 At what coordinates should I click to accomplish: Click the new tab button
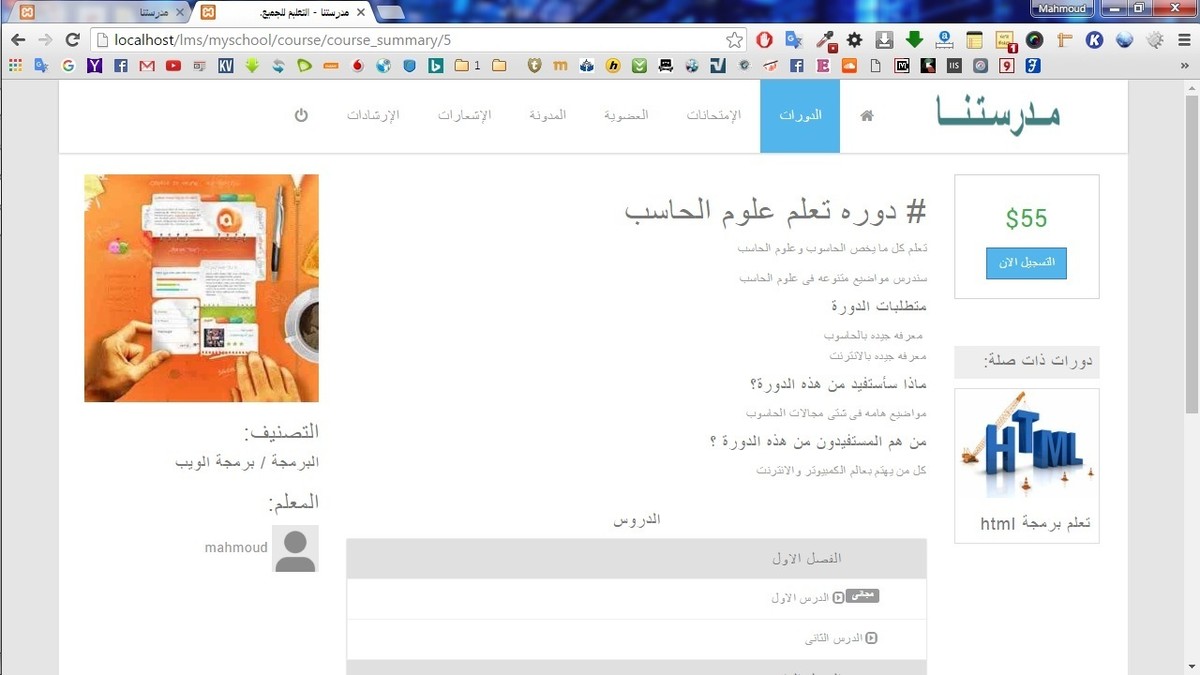point(391,13)
